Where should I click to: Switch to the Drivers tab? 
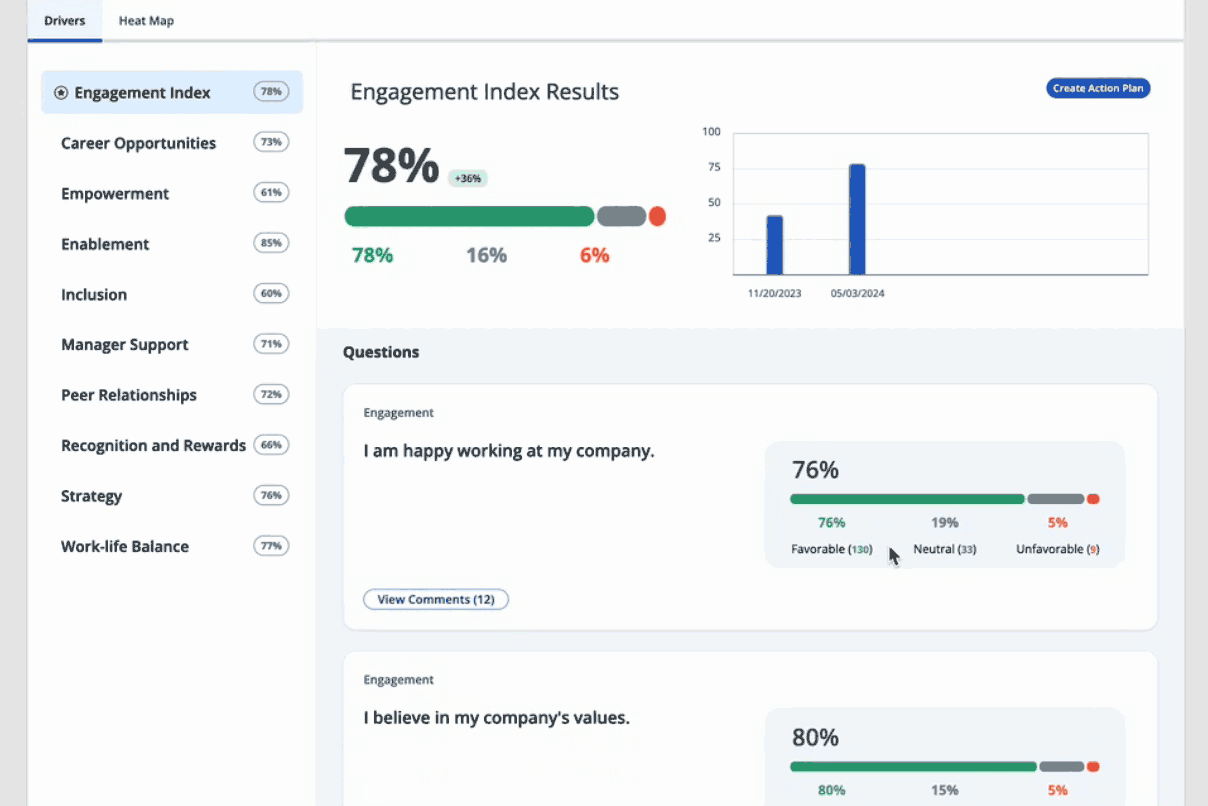[x=65, y=20]
